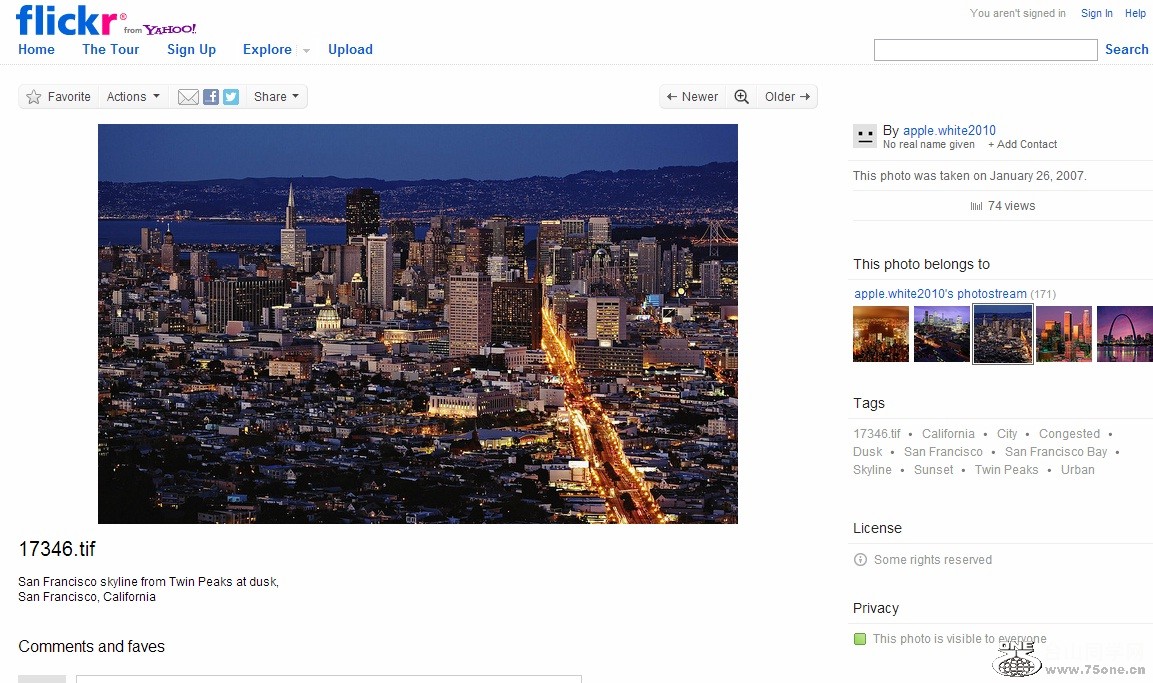Go to the Newer photo
The height and width of the screenshot is (683, 1153).
692,97
